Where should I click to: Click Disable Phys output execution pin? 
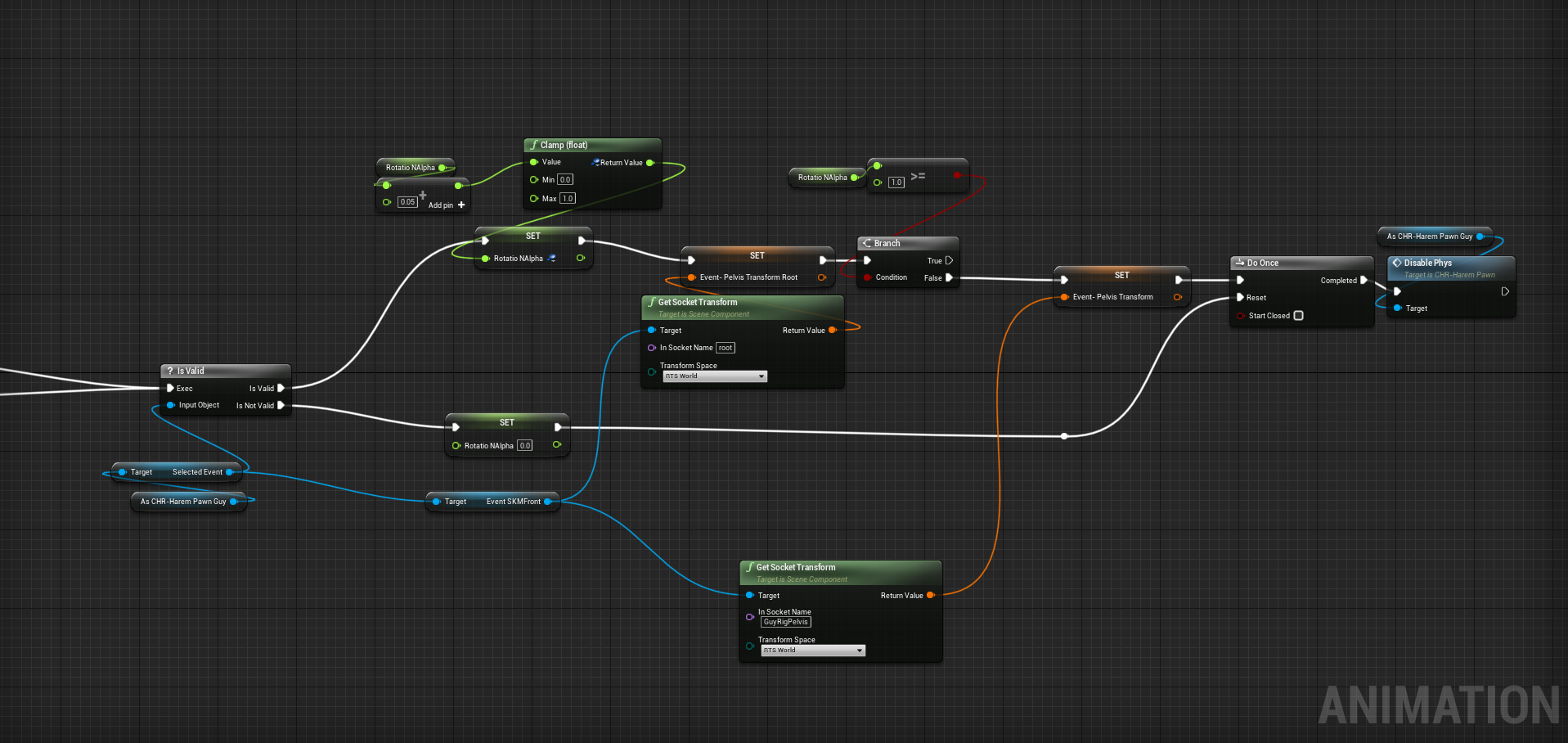pos(1505,291)
